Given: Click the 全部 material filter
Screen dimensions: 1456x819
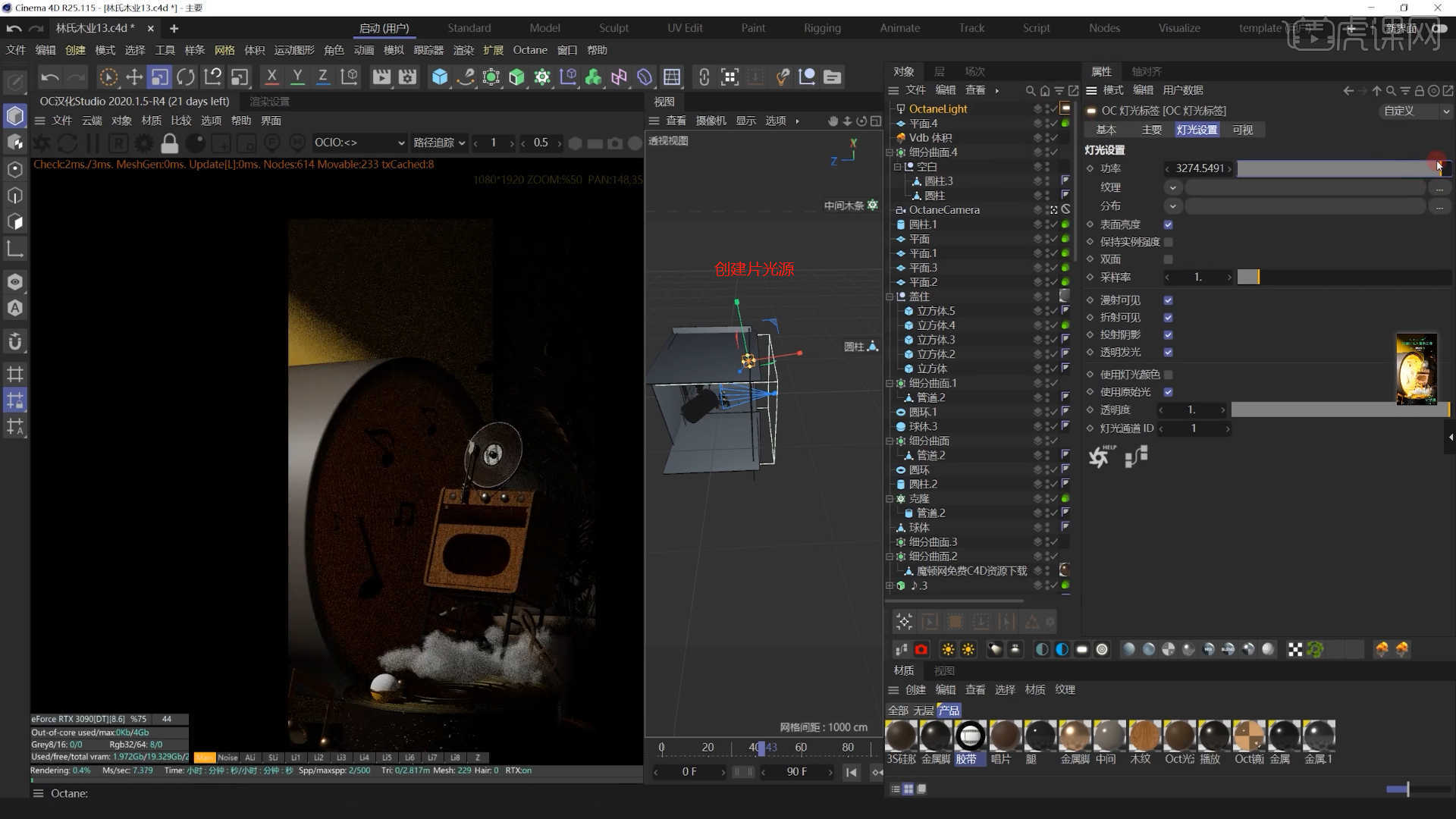Looking at the screenshot, I should 898,711.
